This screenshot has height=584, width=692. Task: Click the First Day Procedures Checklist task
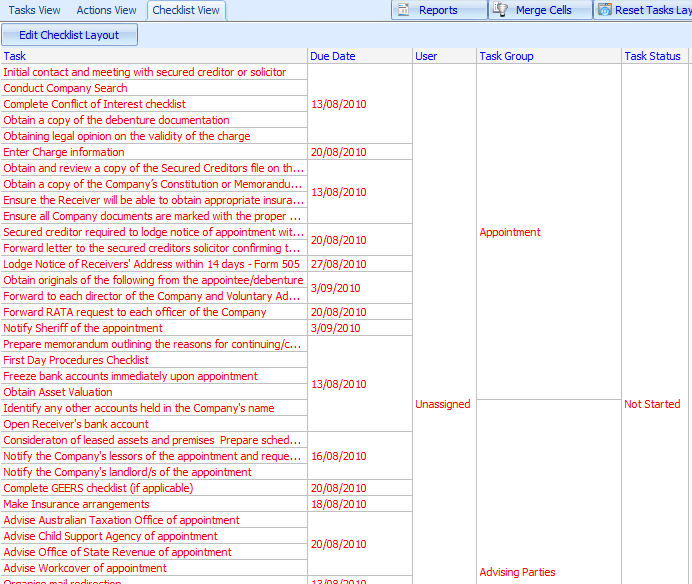(76, 360)
